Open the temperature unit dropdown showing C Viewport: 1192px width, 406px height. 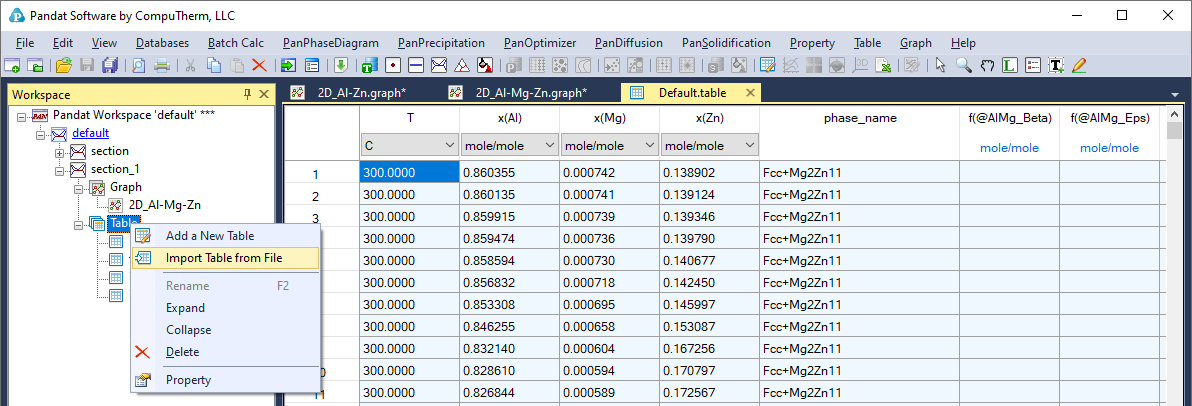pos(448,146)
